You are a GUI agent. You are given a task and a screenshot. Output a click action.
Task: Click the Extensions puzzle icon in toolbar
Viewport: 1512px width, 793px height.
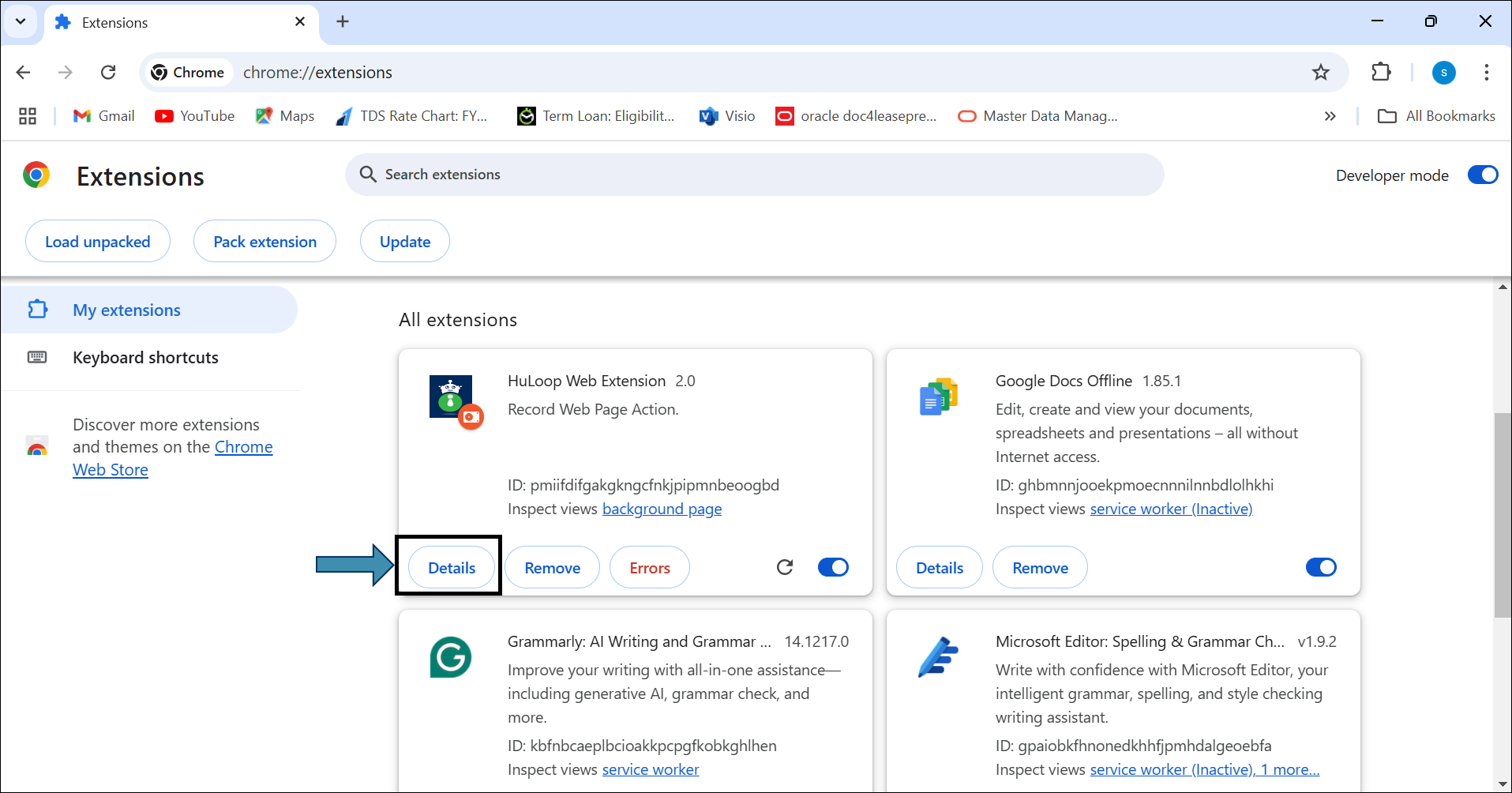tap(1380, 72)
